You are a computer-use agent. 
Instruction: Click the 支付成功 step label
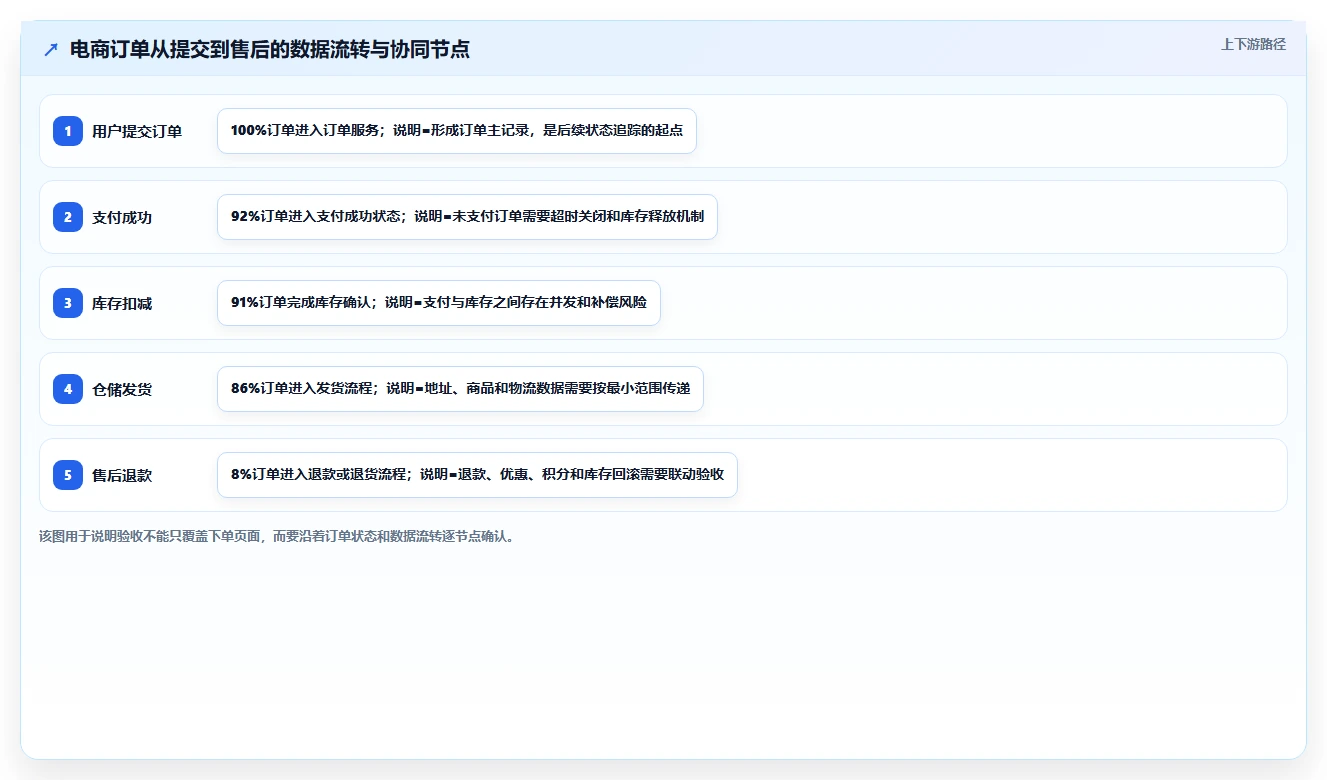tap(122, 217)
